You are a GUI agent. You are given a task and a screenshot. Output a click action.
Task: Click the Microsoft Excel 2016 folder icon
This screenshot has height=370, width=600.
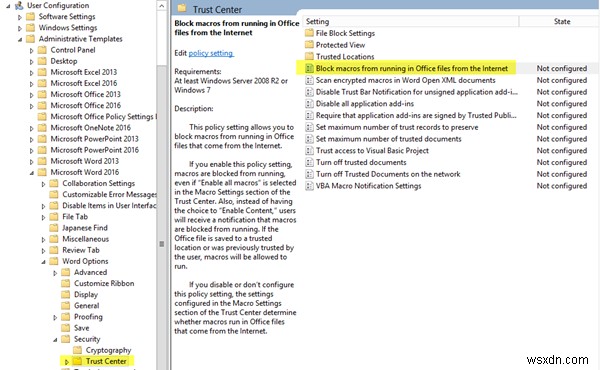42,83
